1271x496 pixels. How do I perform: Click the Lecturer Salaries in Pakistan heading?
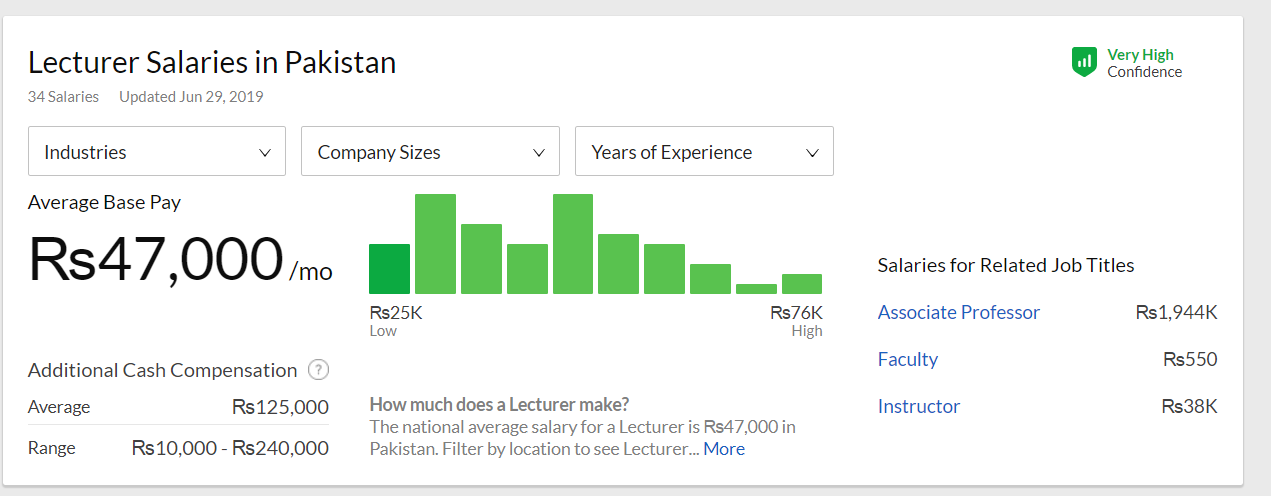click(212, 63)
